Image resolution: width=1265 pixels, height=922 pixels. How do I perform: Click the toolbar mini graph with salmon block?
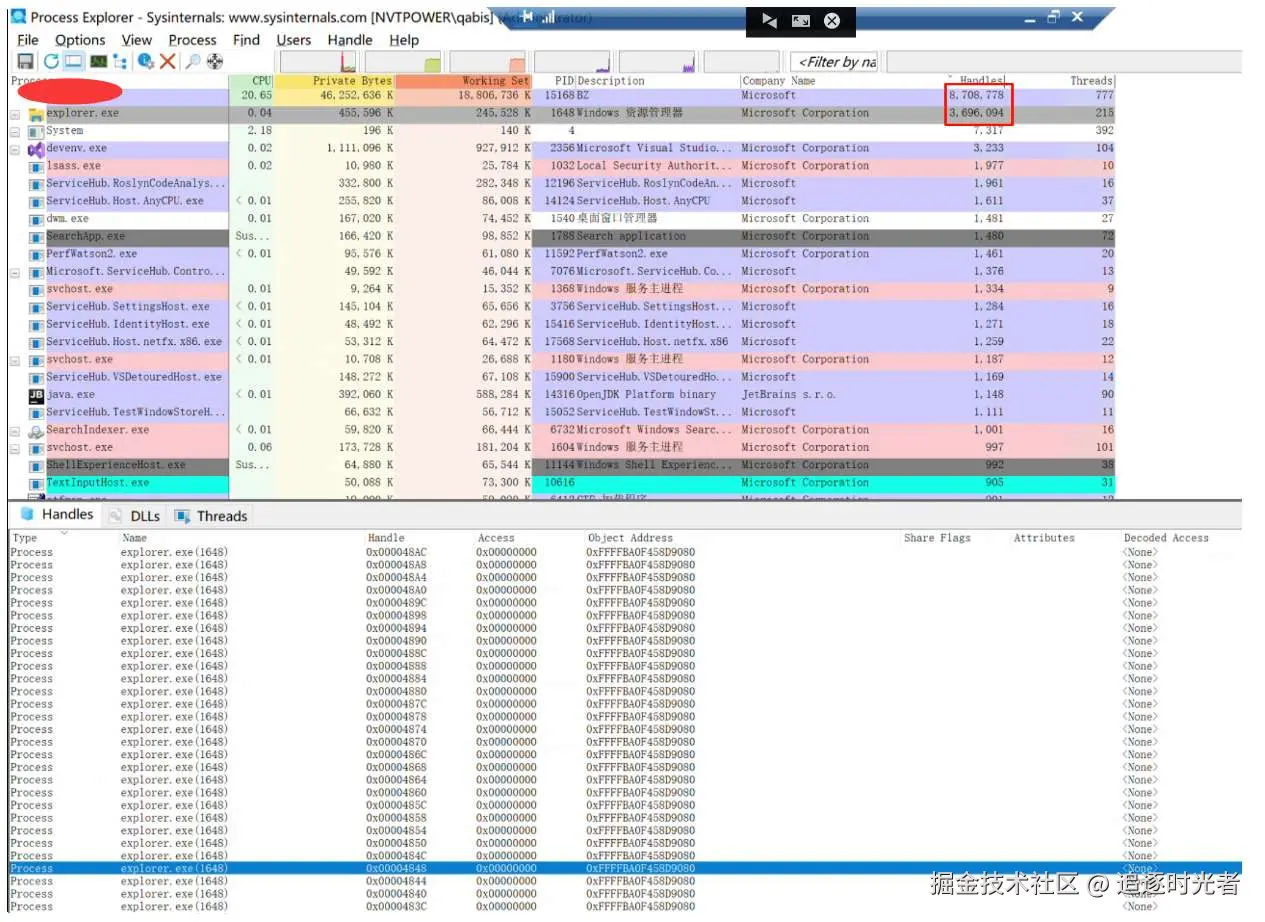tap(488, 62)
